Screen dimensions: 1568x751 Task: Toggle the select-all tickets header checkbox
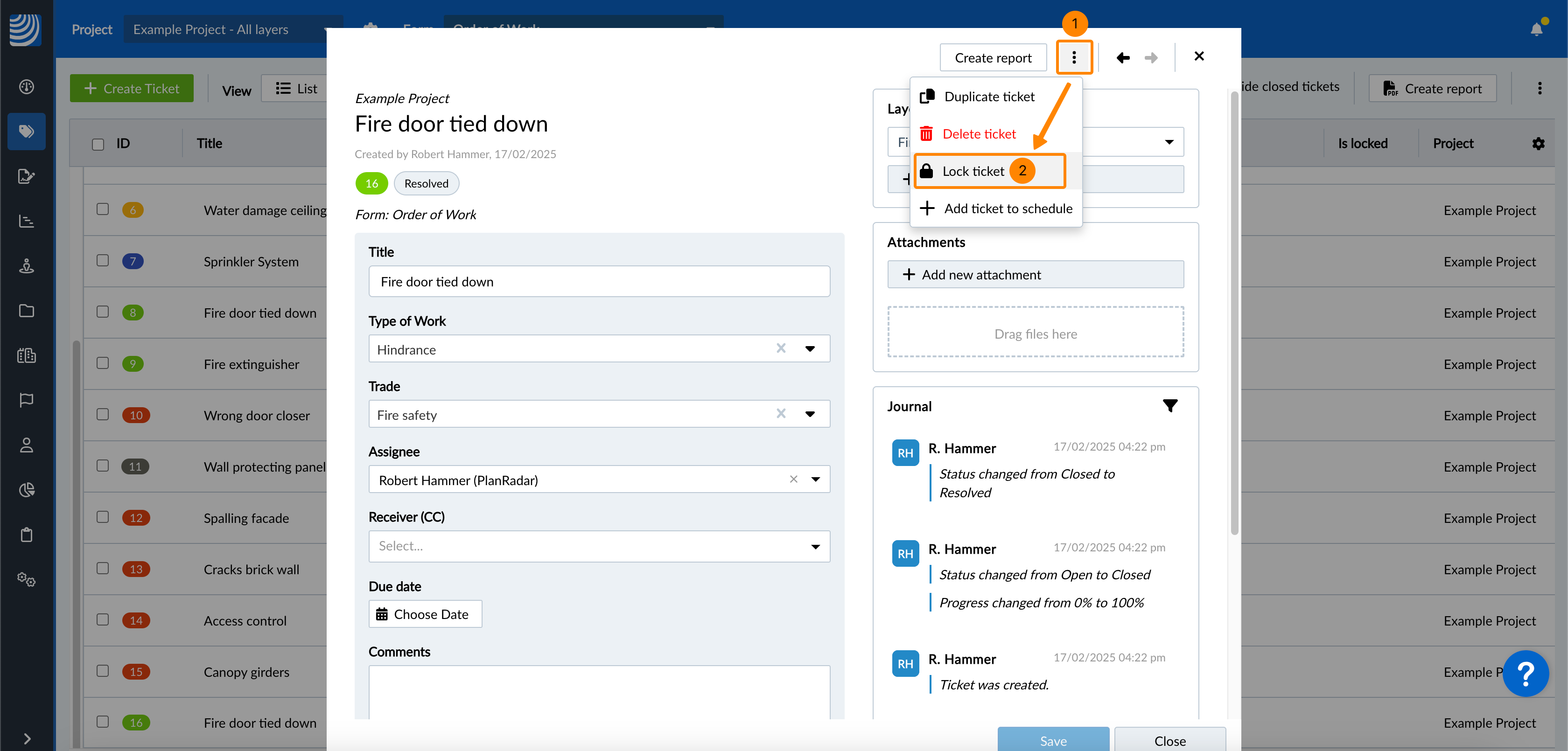pyautogui.click(x=98, y=144)
